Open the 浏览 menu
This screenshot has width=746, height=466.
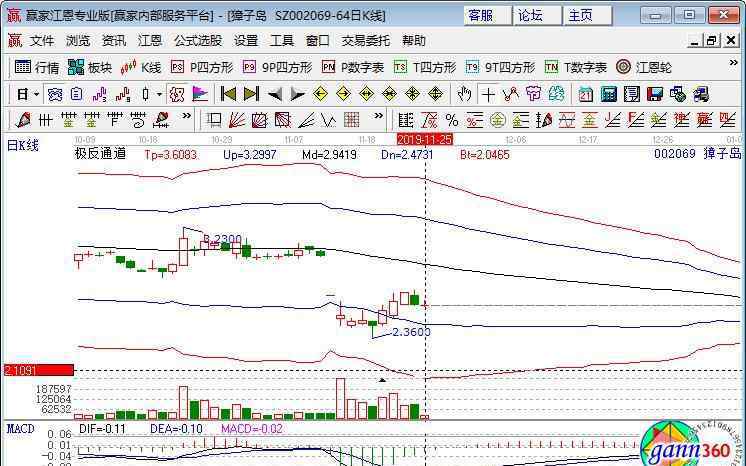(x=78, y=41)
